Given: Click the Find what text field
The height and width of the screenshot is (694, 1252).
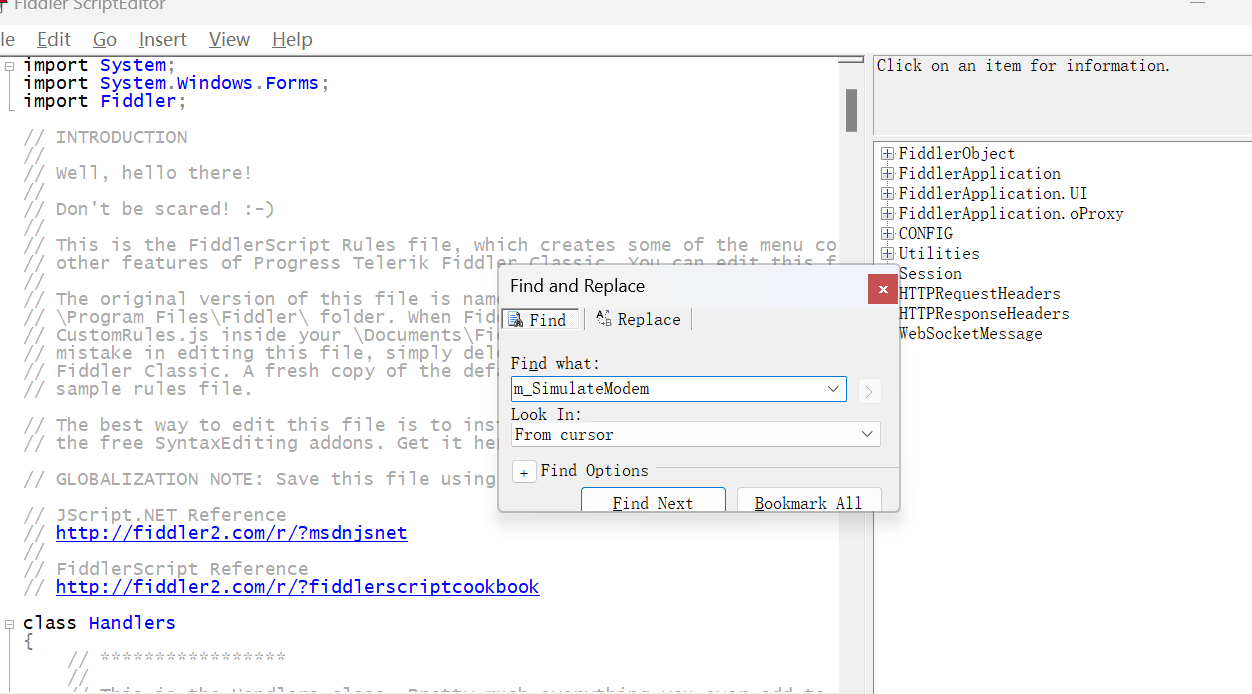Looking at the screenshot, I should click(x=667, y=389).
